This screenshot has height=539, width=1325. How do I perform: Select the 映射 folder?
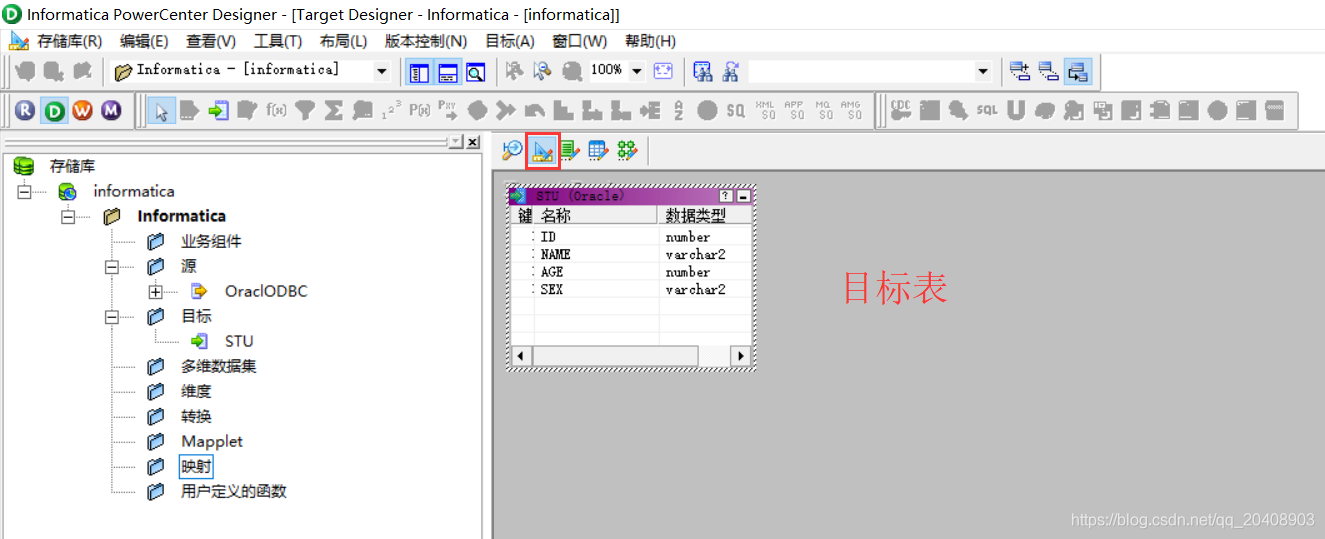click(196, 466)
